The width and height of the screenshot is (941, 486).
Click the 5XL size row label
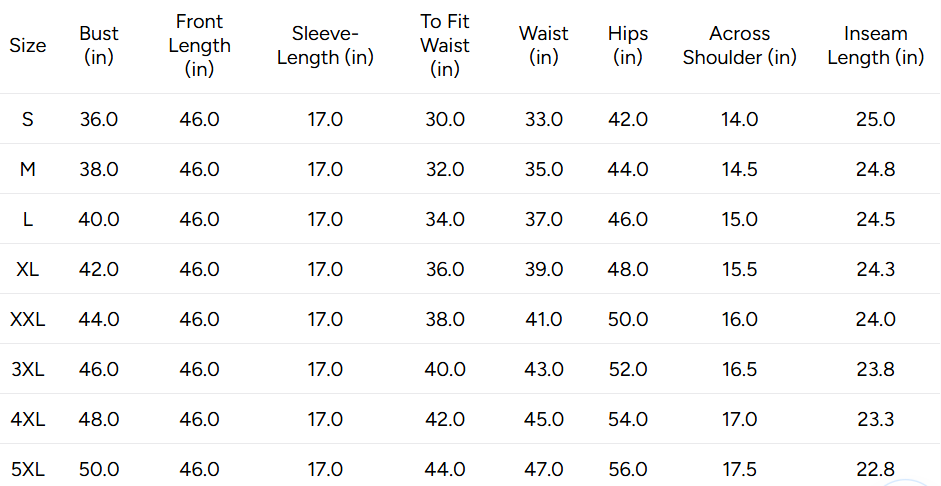pos(28,469)
